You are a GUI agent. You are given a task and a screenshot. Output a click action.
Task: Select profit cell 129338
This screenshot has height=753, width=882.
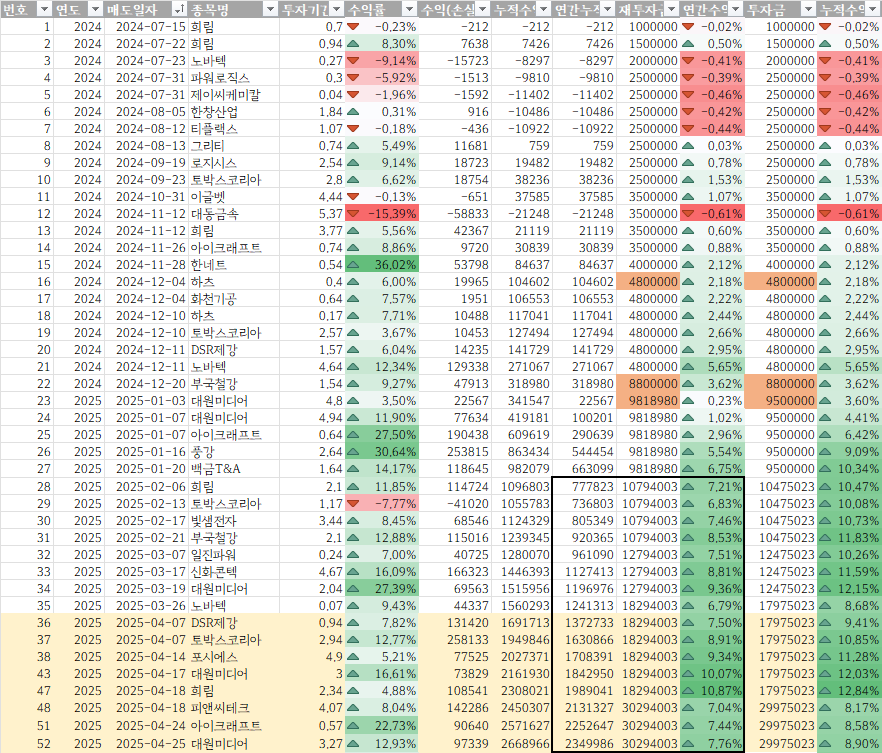pyautogui.click(x=454, y=367)
